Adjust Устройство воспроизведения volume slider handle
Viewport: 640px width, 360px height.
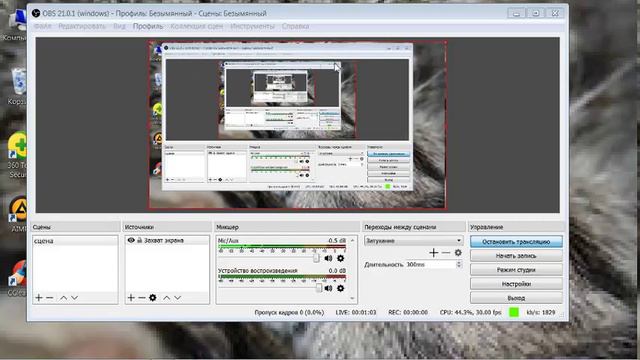[319, 288]
